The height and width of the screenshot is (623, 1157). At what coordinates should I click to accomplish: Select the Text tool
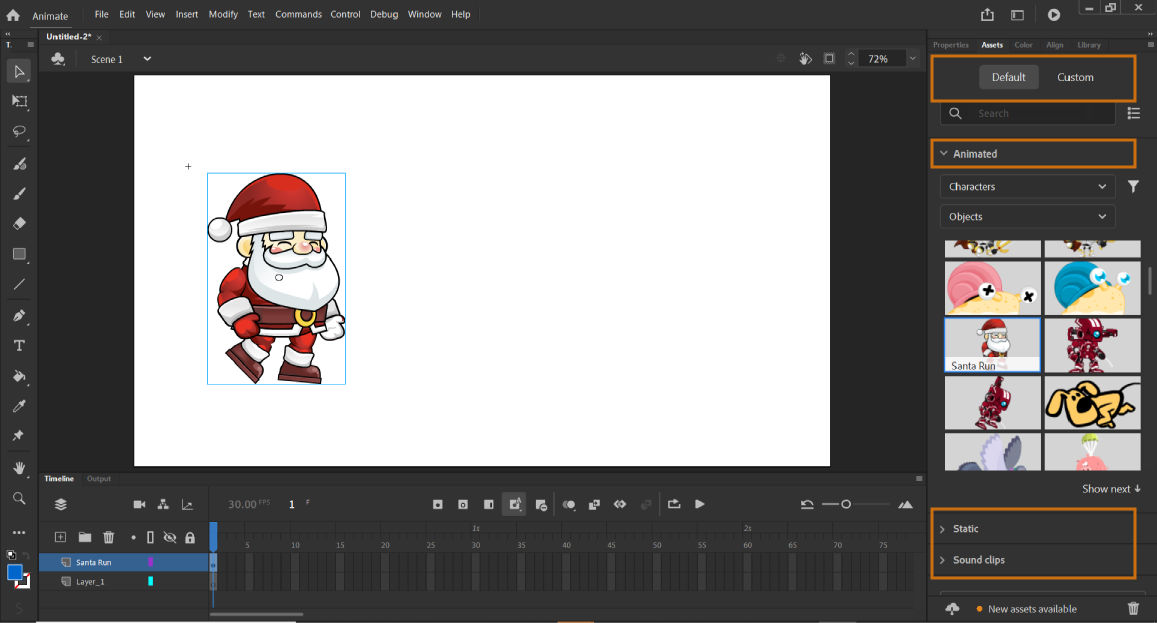point(19,346)
